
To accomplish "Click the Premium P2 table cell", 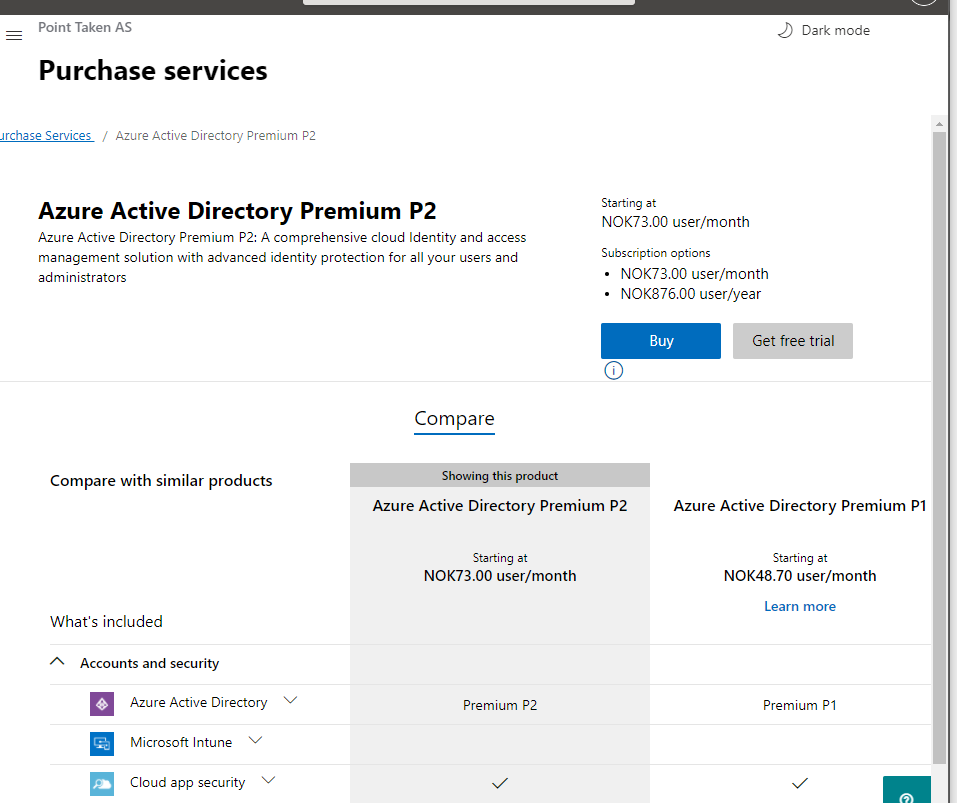I will click(x=500, y=705).
